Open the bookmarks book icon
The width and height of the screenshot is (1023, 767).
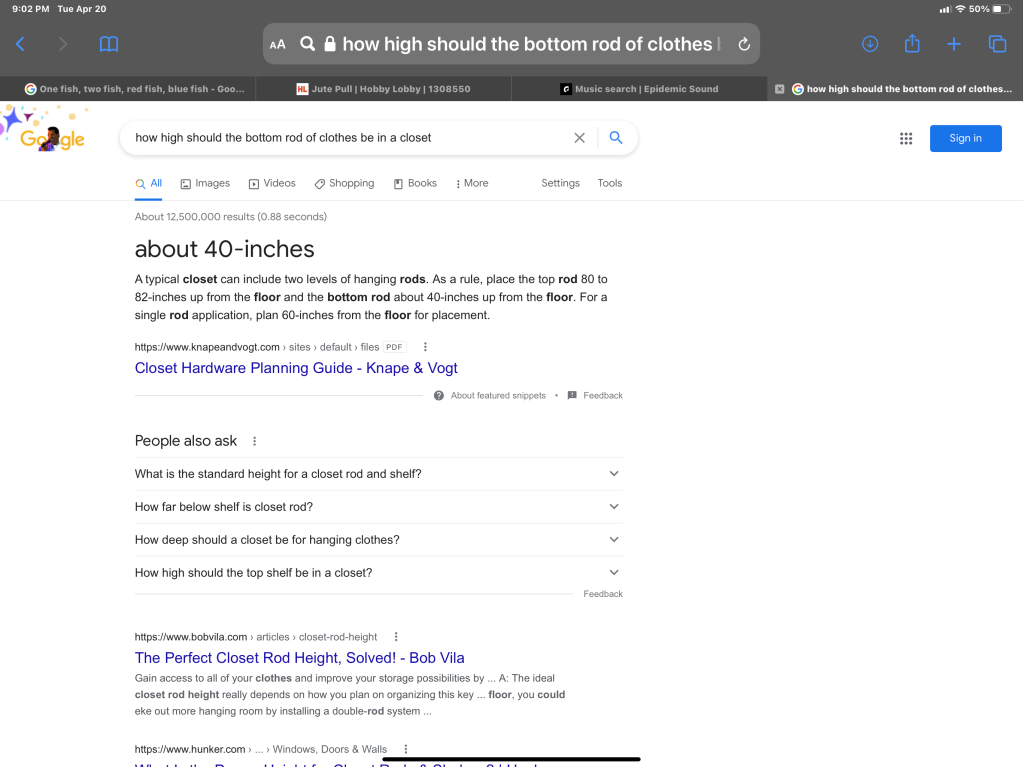[109, 44]
